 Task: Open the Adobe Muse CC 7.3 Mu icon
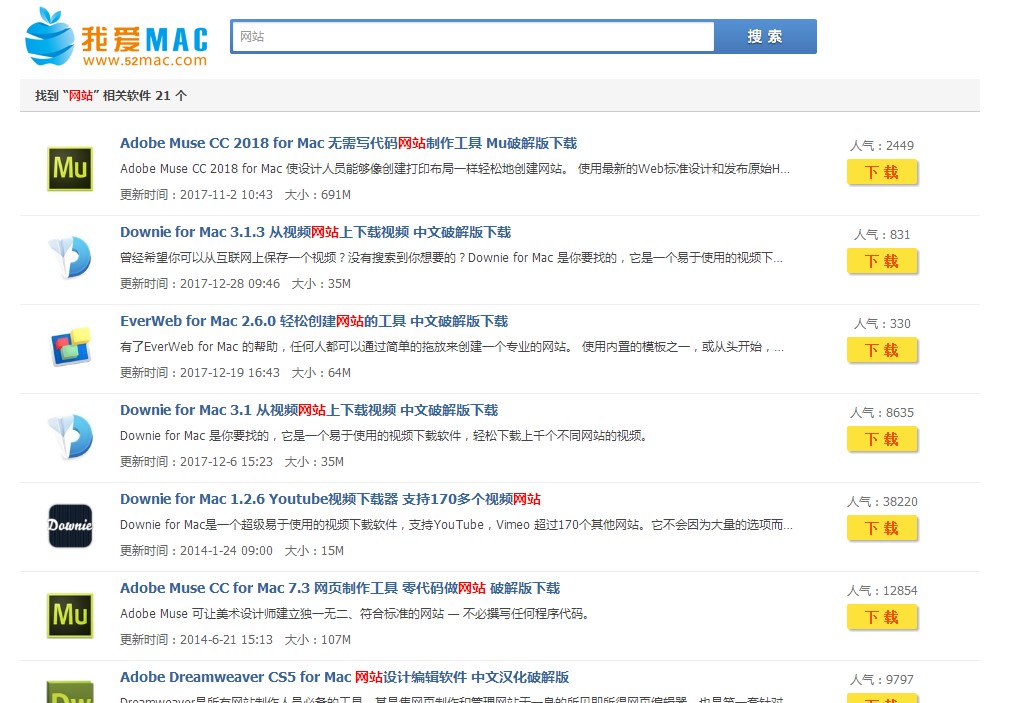pos(70,614)
